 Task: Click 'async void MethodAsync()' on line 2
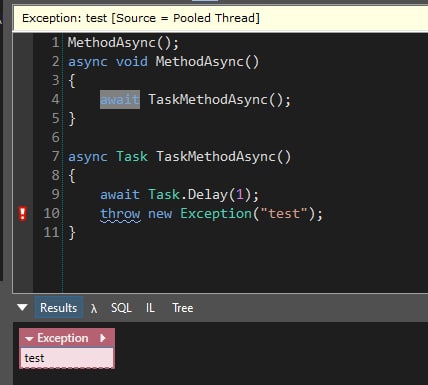pos(163,62)
